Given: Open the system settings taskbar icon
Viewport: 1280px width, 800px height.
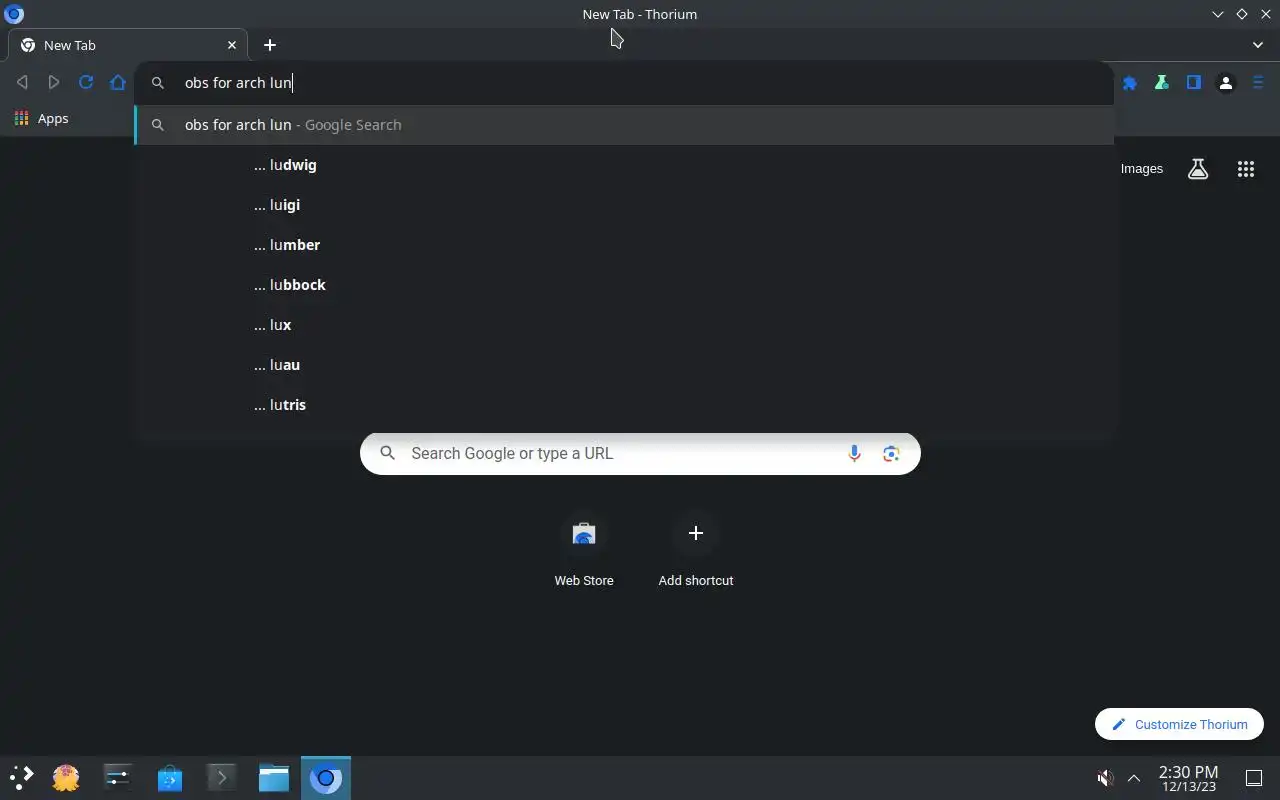Looking at the screenshot, I should (118, 777).
